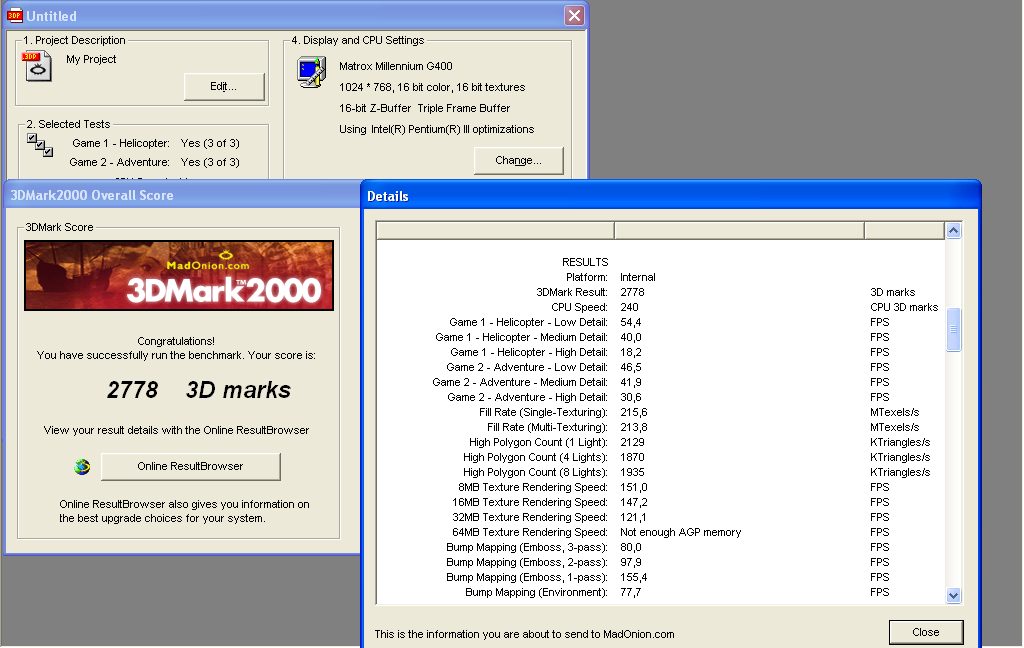Viewport: 1024px width, 648px height.
Task: Click the Matrox Millennium G400 text
Action: pos(396,66)
